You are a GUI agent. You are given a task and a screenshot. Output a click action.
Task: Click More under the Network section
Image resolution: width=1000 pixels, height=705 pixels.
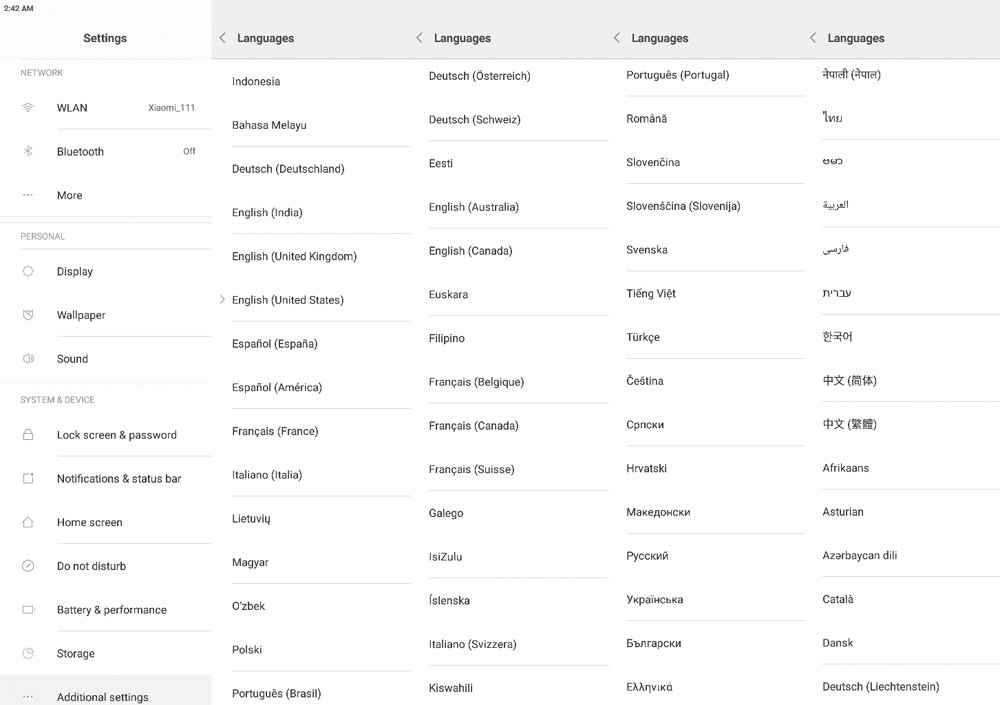point(69,195)
